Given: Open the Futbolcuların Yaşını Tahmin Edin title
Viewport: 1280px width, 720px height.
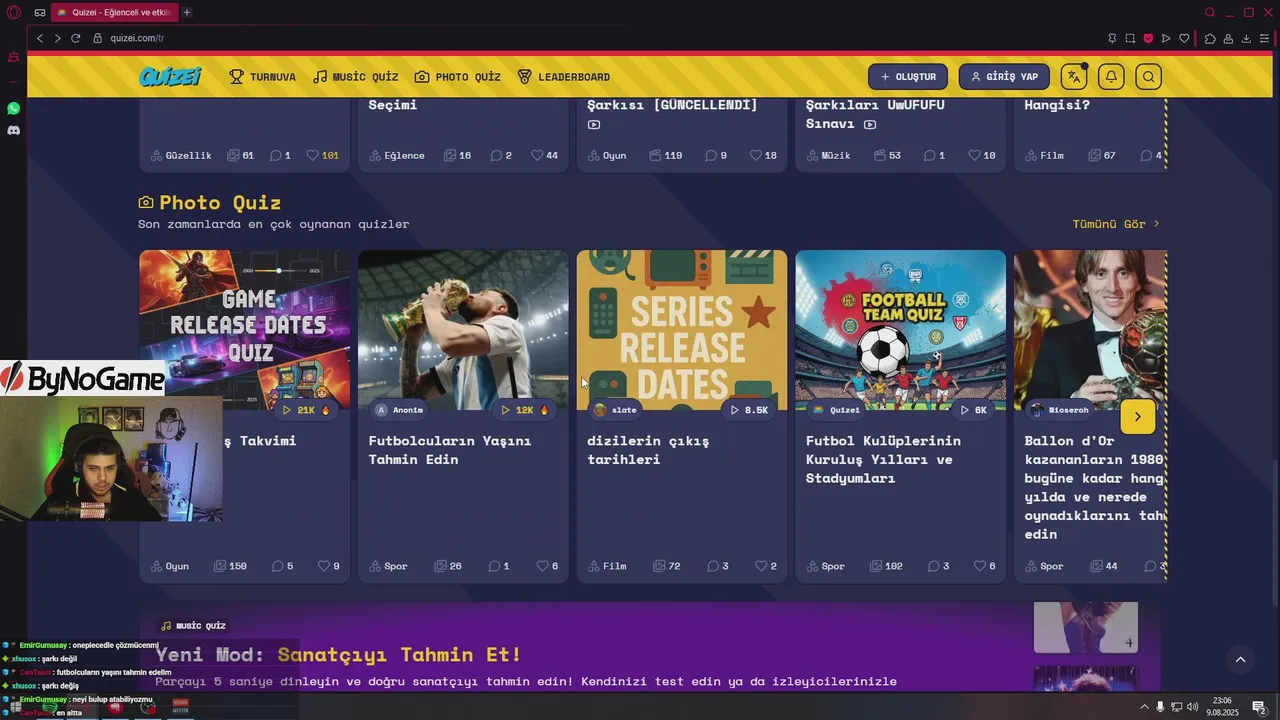Looking at the screenshot, I should [x=450, y=450].
